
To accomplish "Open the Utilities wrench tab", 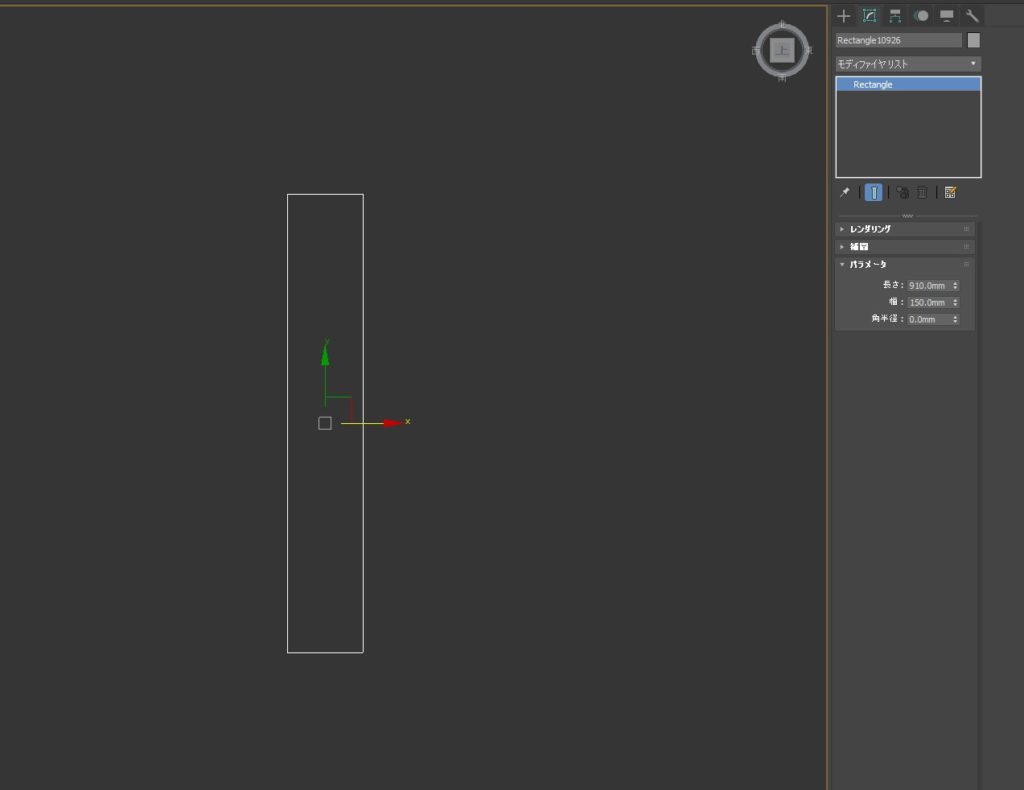I will click(x=971, y=16).
